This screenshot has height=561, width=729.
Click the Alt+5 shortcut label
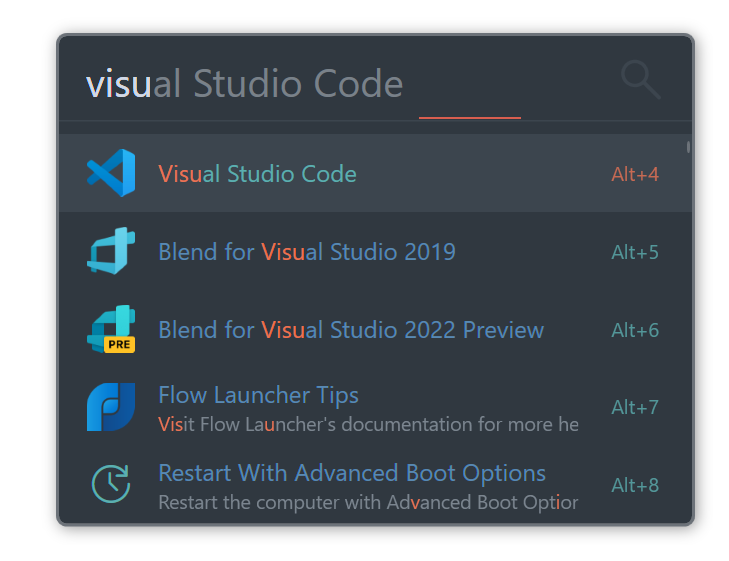click(x=635, y=252)
